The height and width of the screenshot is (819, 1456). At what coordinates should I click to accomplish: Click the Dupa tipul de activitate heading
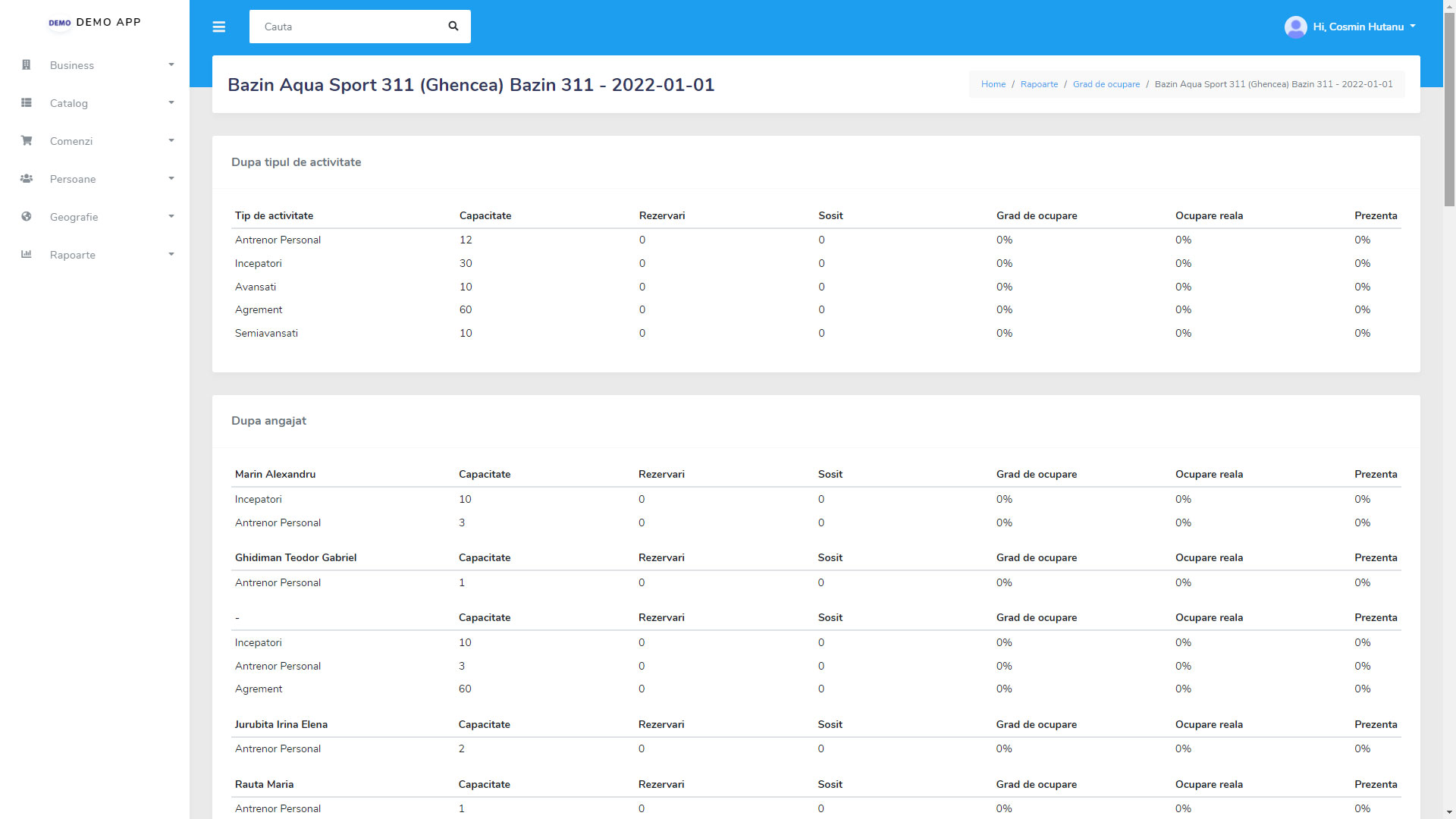pos(296,162)
